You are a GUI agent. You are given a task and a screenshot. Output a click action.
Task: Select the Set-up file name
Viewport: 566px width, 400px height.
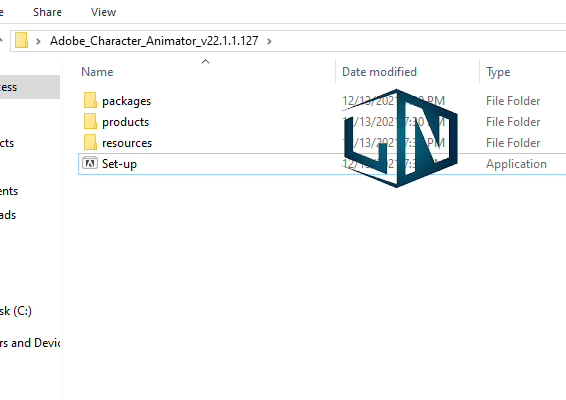(x=119, y=164)
